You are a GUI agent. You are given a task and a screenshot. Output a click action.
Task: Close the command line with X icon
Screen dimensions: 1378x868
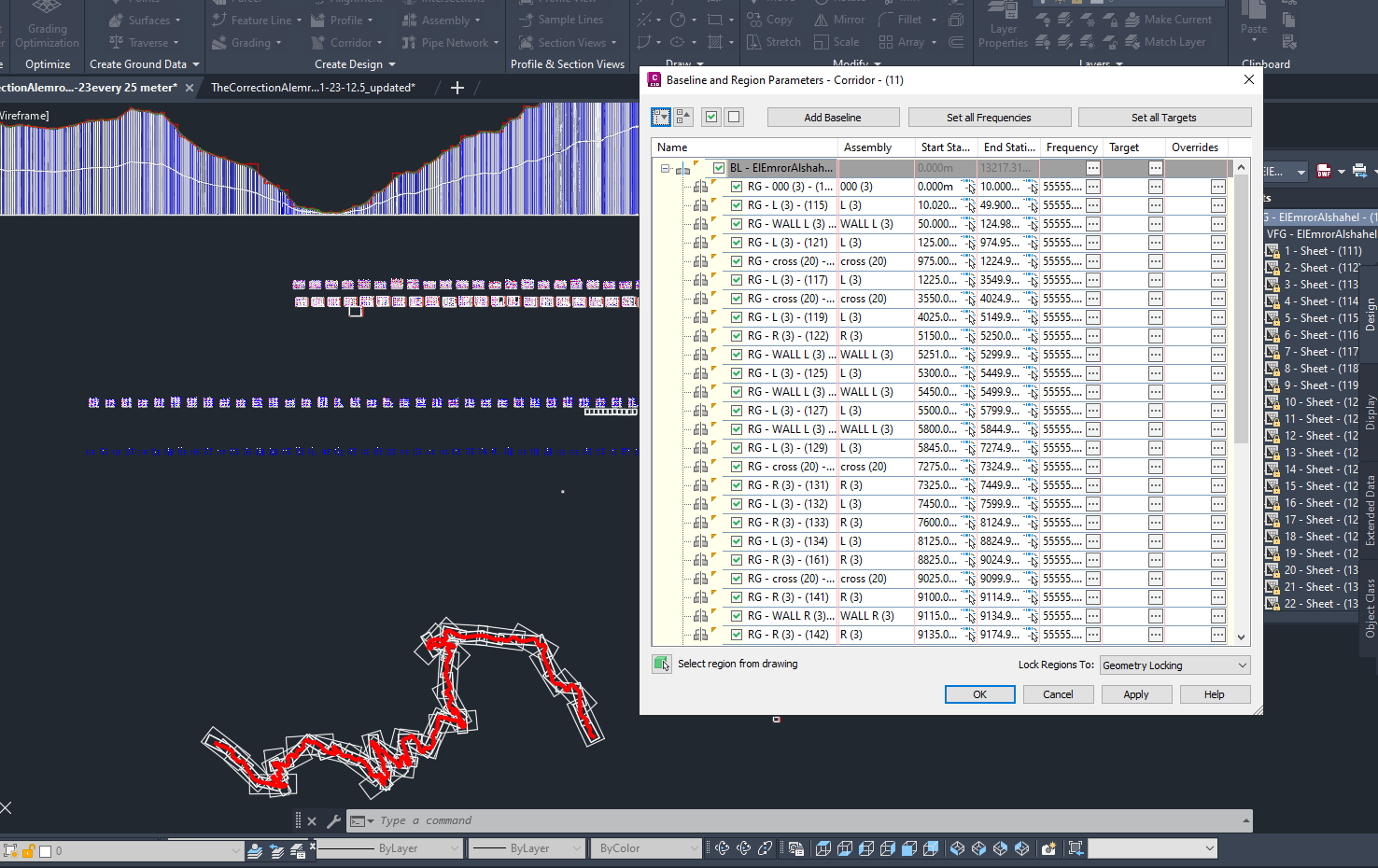click(312, 821)
